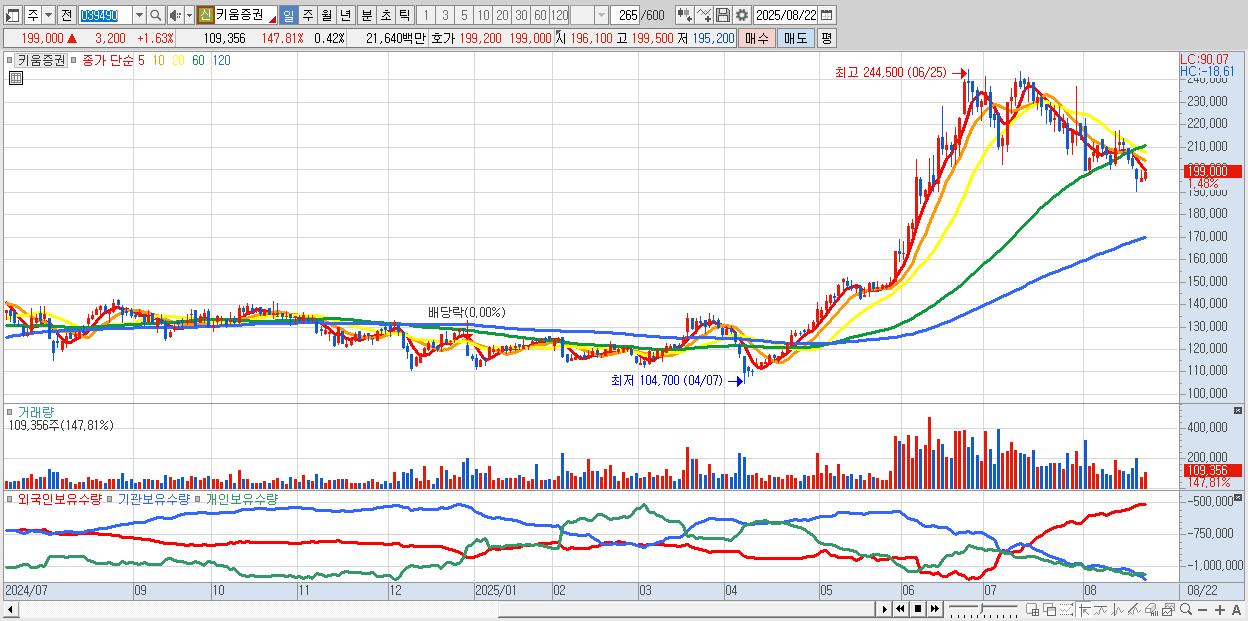The image size is (1248, 621).
Task: Click the add candlestick chart icon
Action: click(685, 15)
